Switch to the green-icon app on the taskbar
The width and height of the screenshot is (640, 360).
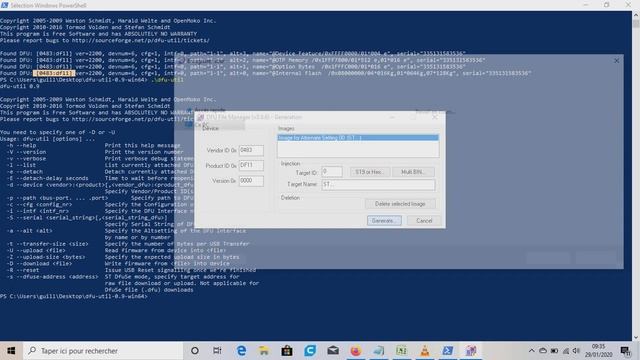[401, 351]
